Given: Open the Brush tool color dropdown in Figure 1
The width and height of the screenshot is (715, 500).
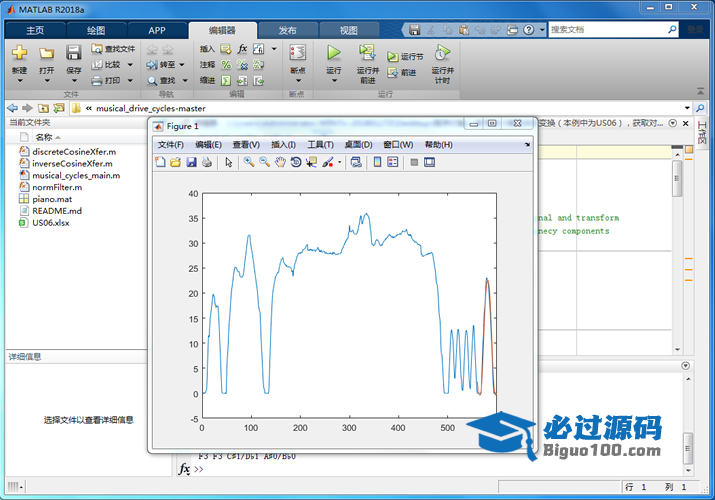Looking at the screenshot, I should tap(339, 162).
